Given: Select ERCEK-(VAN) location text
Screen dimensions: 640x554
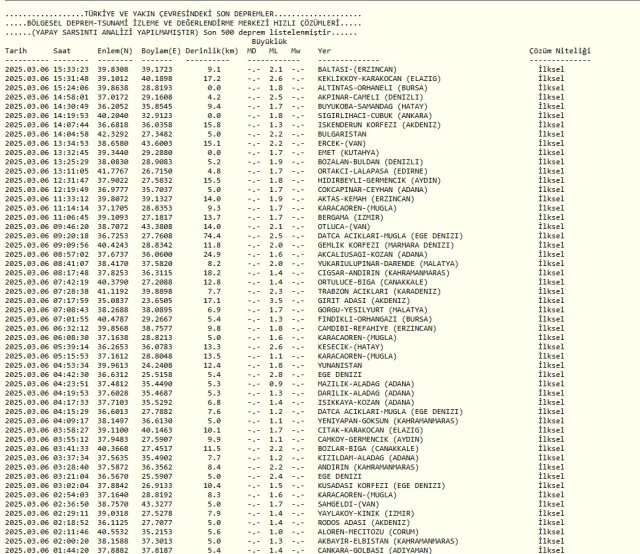Looking at the screenshot, I should (341, 143).
